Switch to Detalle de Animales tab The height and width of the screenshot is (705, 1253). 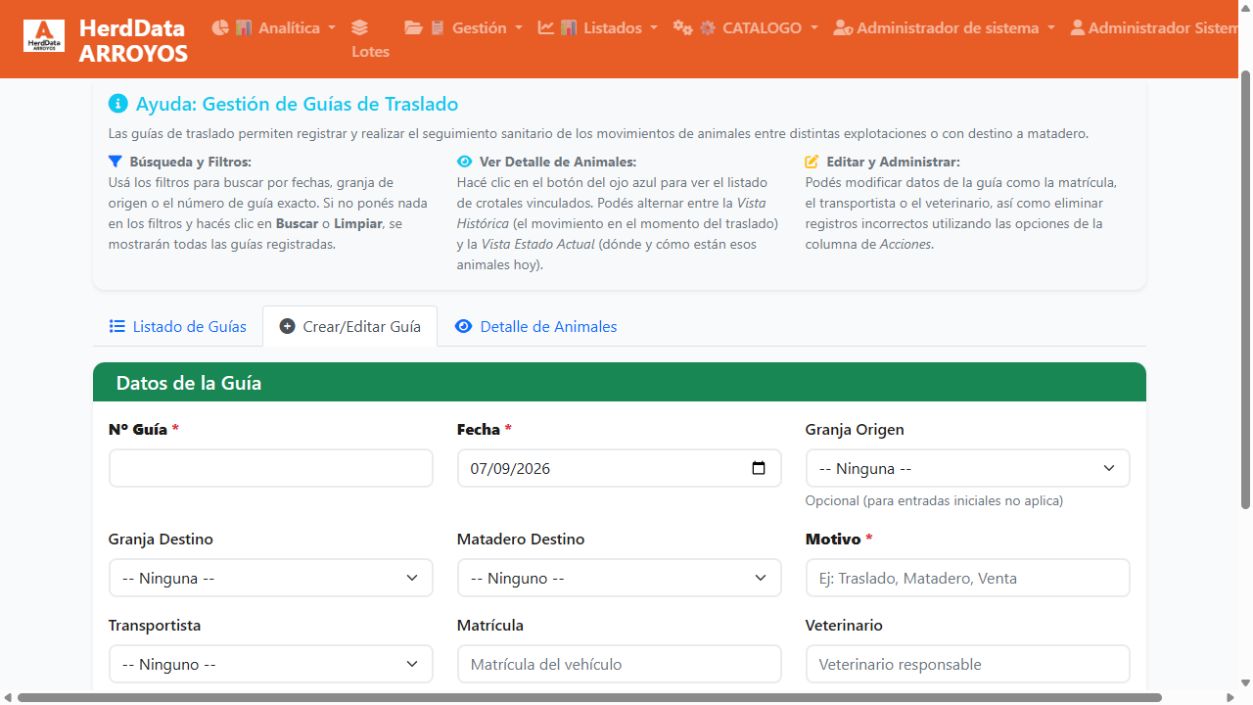point(536,326)
